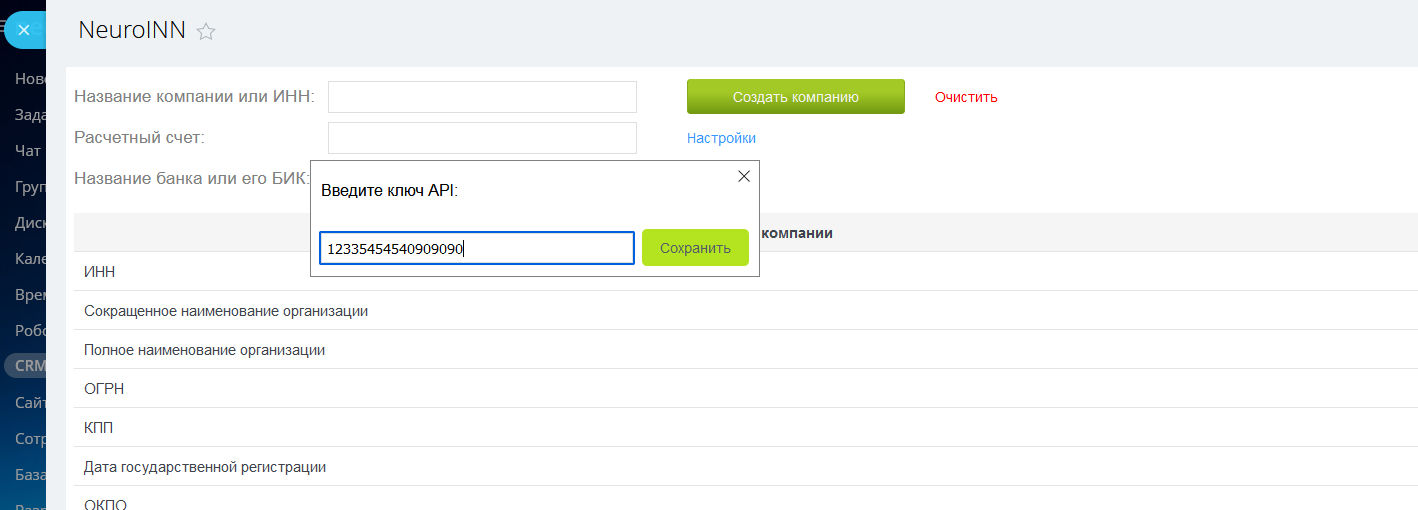Click the Расчетный счет input field
The width and height of the screenshot is (1418, 510).
tap(482, 138)
